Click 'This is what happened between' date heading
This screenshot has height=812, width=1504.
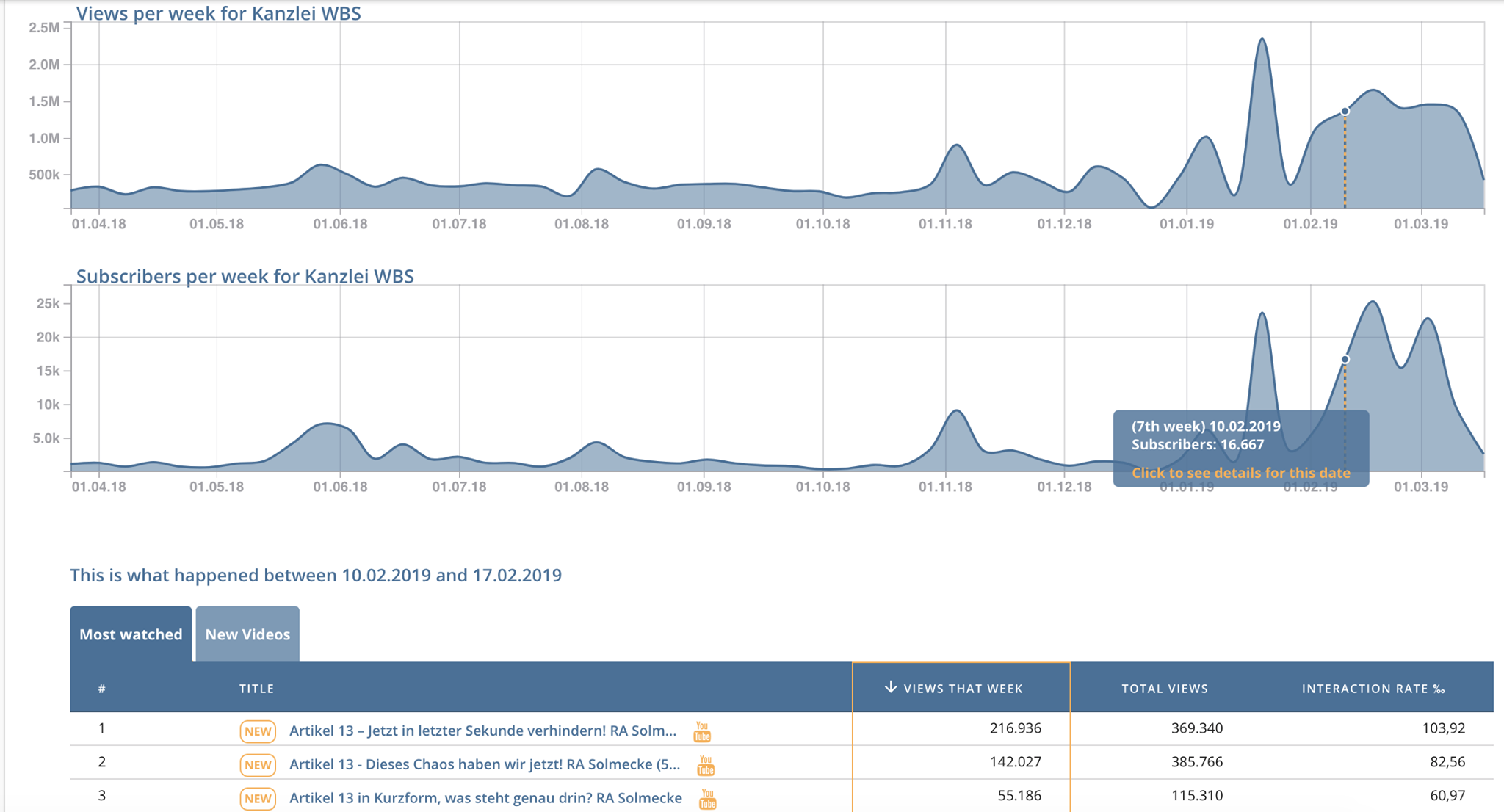click(316, 575)
